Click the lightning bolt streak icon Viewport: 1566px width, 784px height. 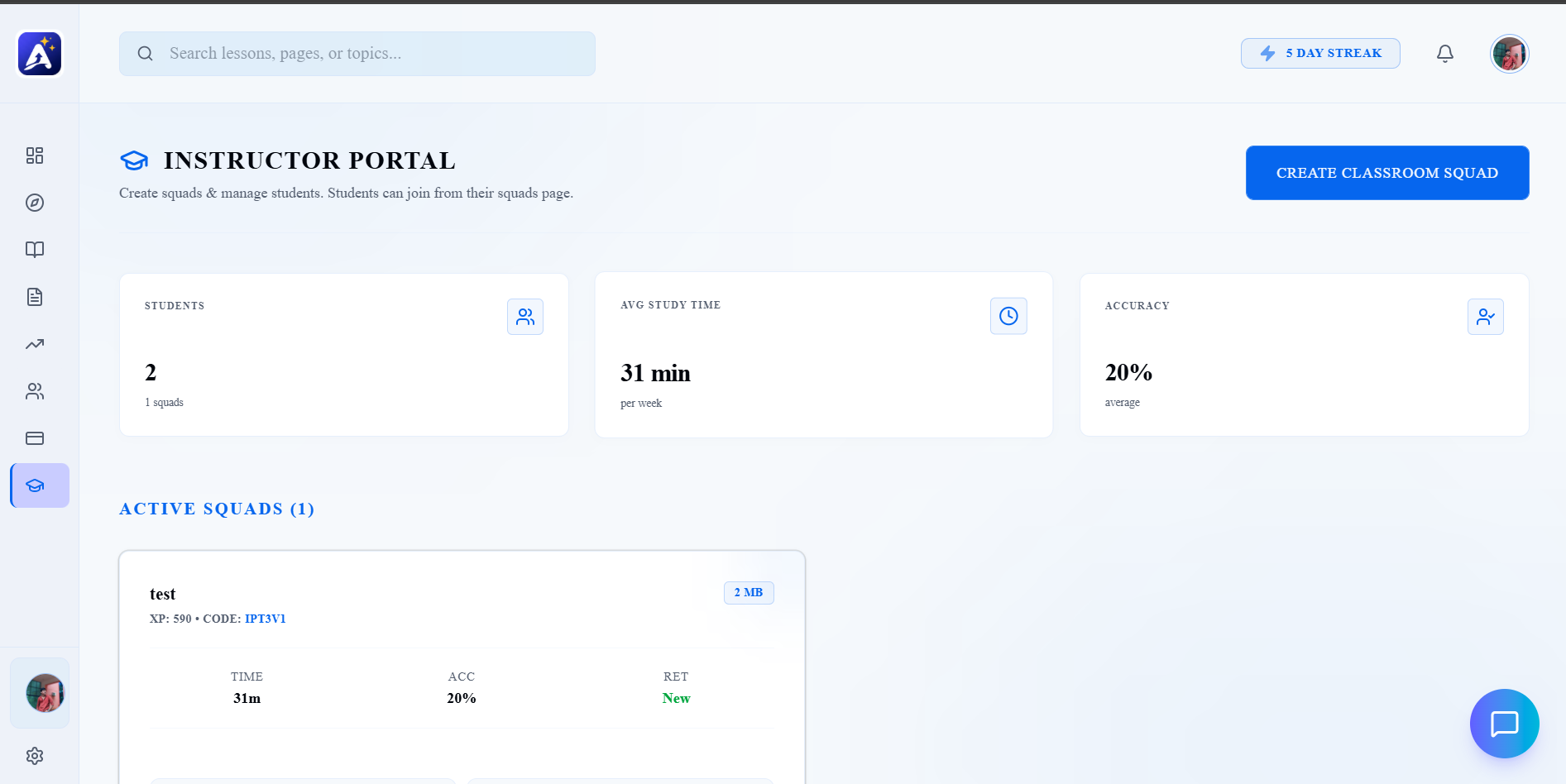pyautogui.click(x=1267, y=54)
